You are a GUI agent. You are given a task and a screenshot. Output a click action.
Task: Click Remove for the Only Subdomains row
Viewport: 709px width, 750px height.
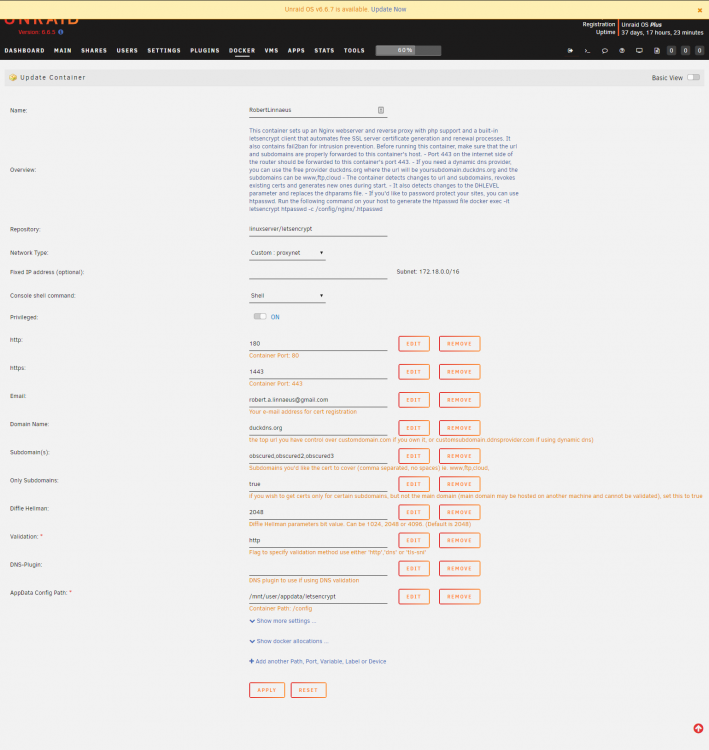pyautogui.click(x=459, y=484)
